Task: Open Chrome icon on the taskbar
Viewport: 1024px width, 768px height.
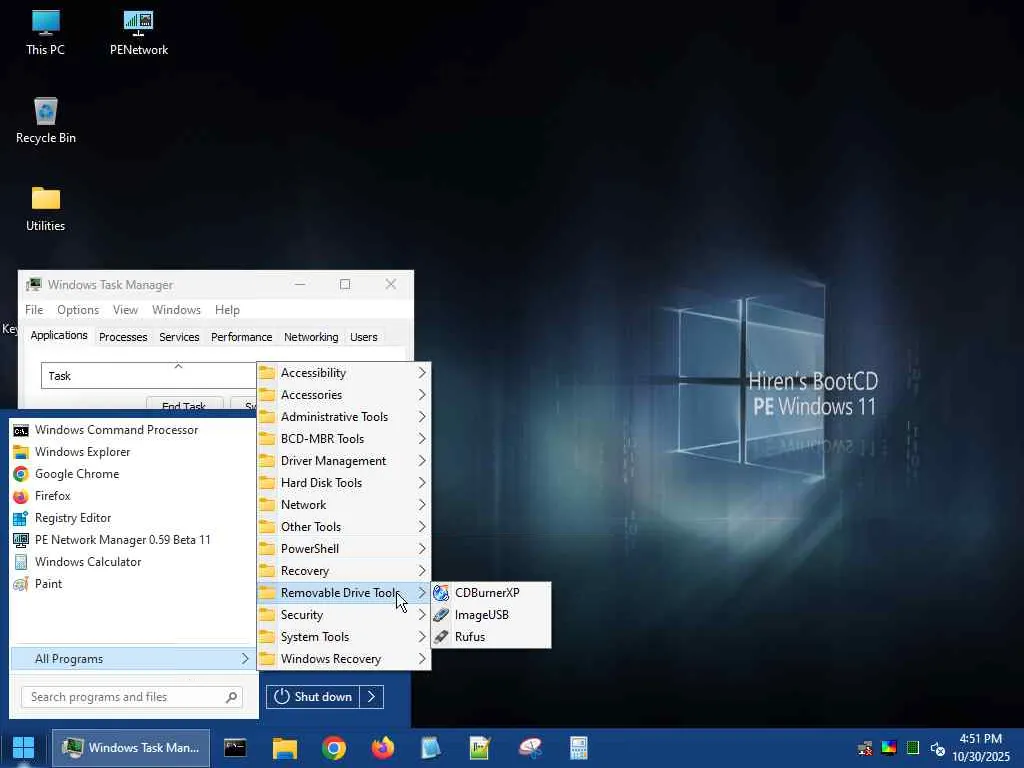Action: (x=334, y=748)
